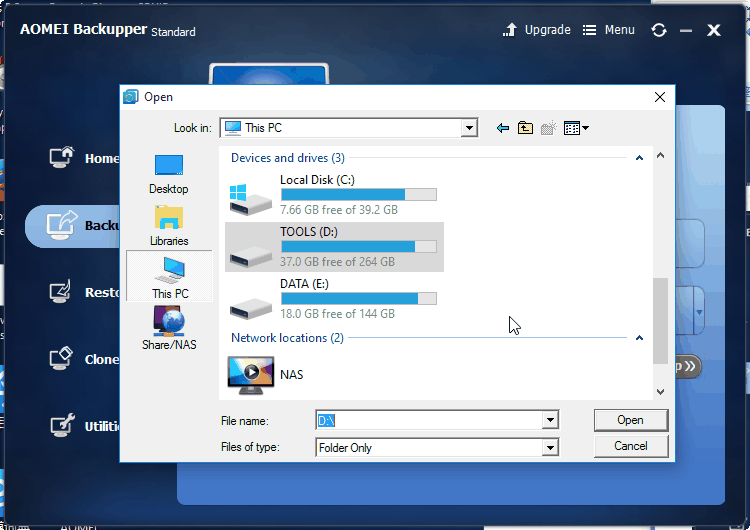Select Libraries in the places bar

(169, 226)
